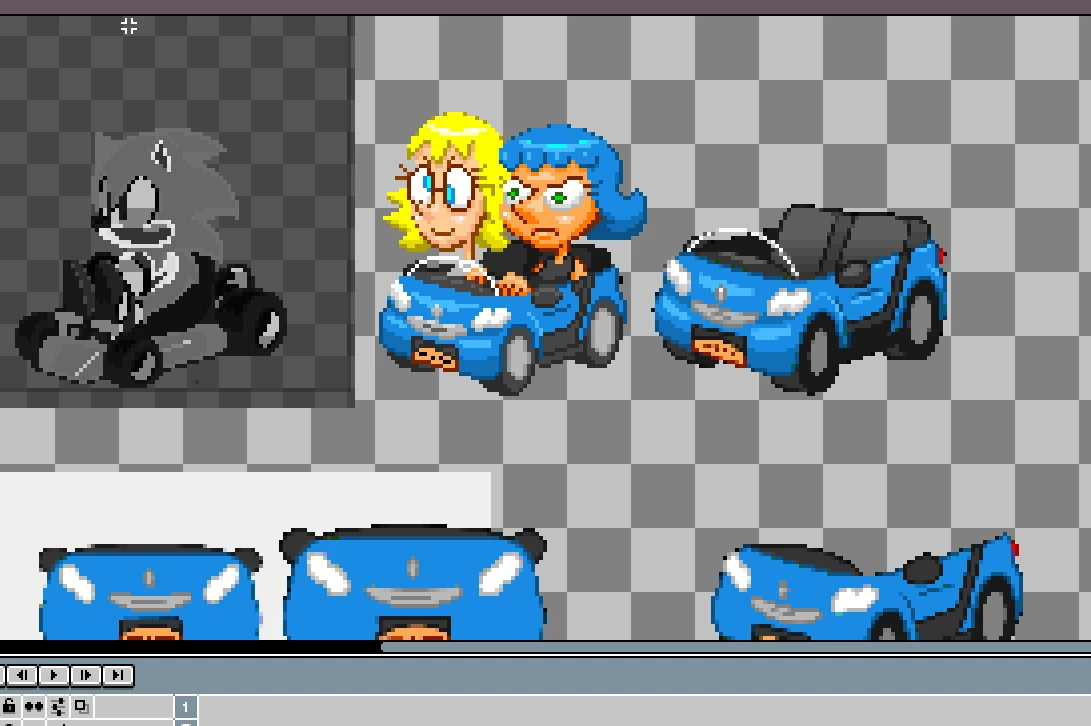Viewport: 1091px width, 726px height.
Task: Go to the next frame
Action: [x=86, y=674]
